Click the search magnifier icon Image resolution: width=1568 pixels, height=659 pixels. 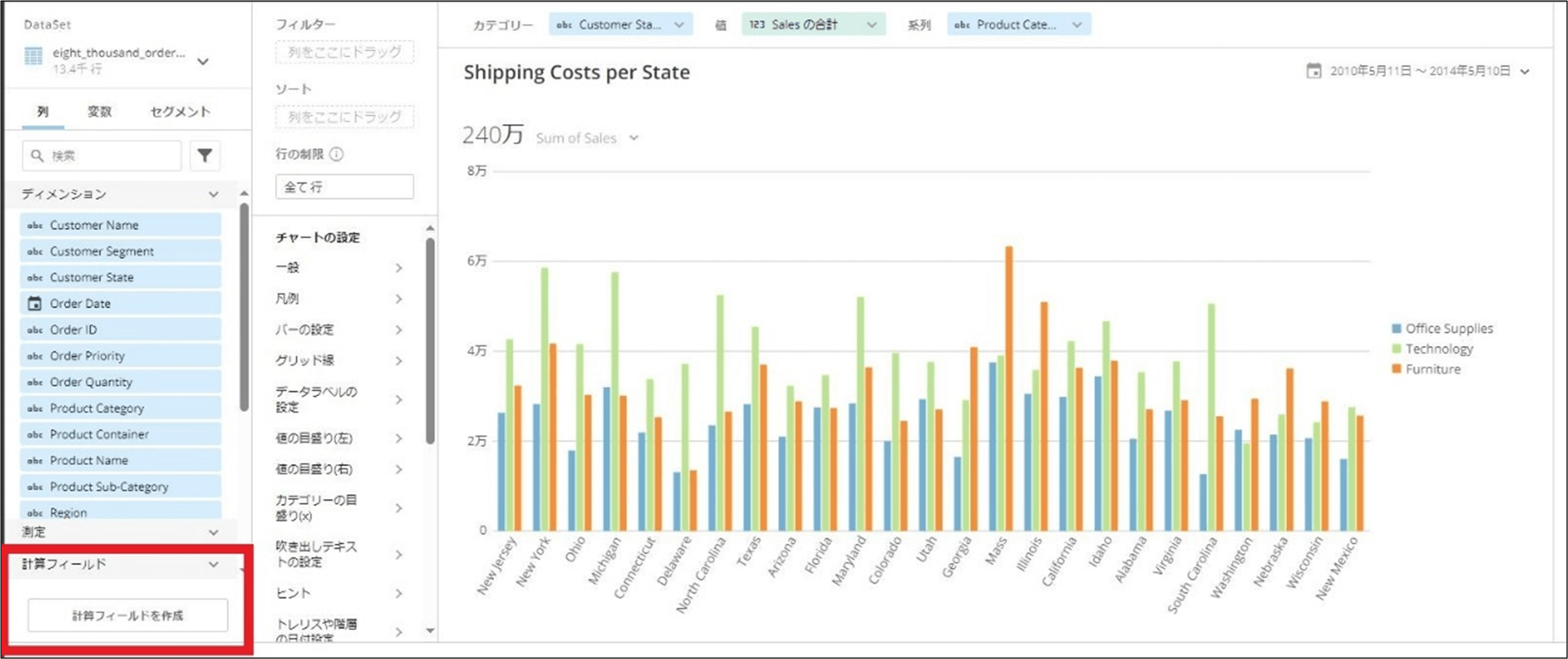pyautogui.click(x=37, y=156)
